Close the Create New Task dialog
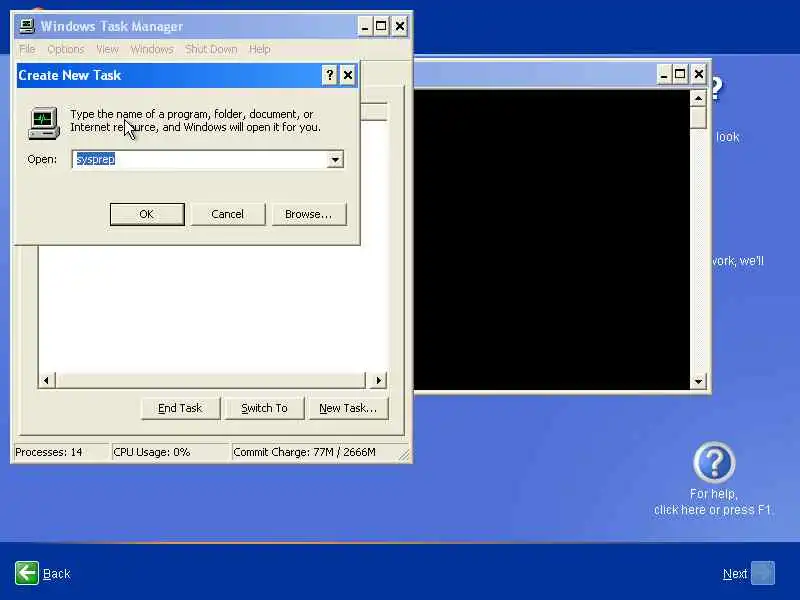Viewport: 800px width, 600px height. pos(348,76)
